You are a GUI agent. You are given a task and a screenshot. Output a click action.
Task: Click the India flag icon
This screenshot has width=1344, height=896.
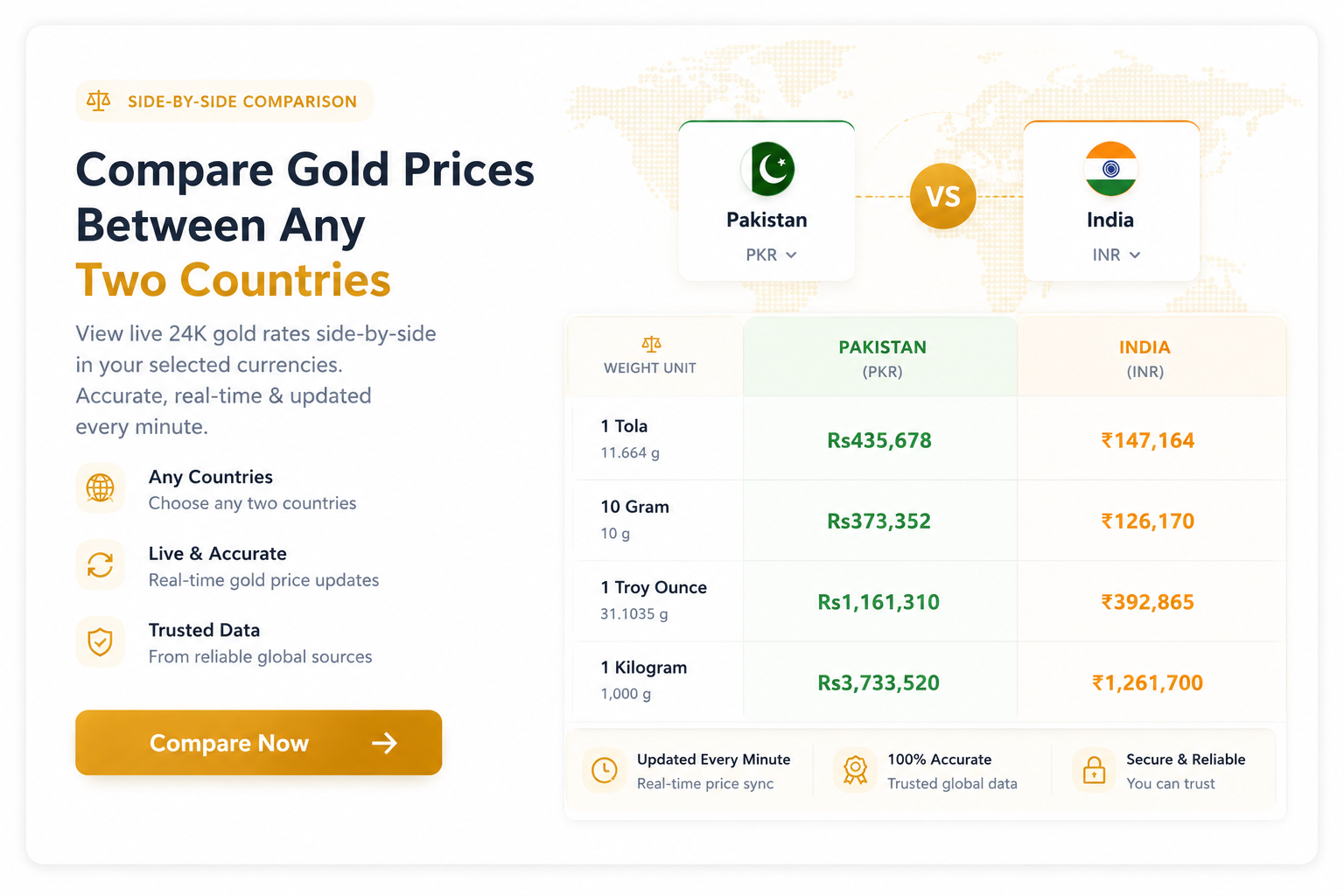pyautogui.click(x=1110, y=169)
